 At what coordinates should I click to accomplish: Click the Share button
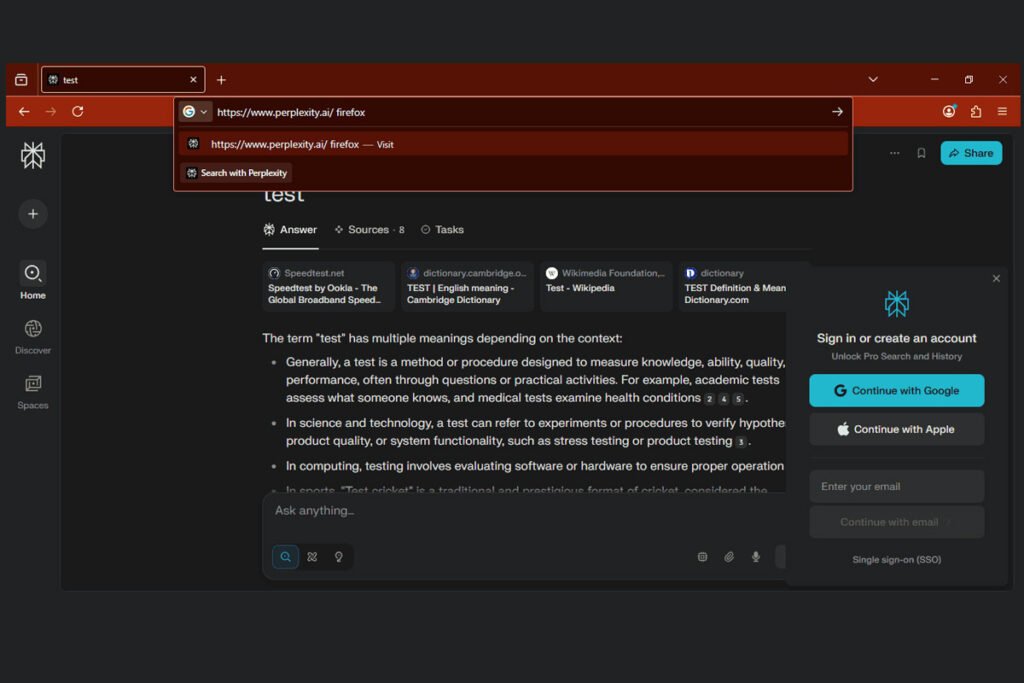[x=971, y=153]
